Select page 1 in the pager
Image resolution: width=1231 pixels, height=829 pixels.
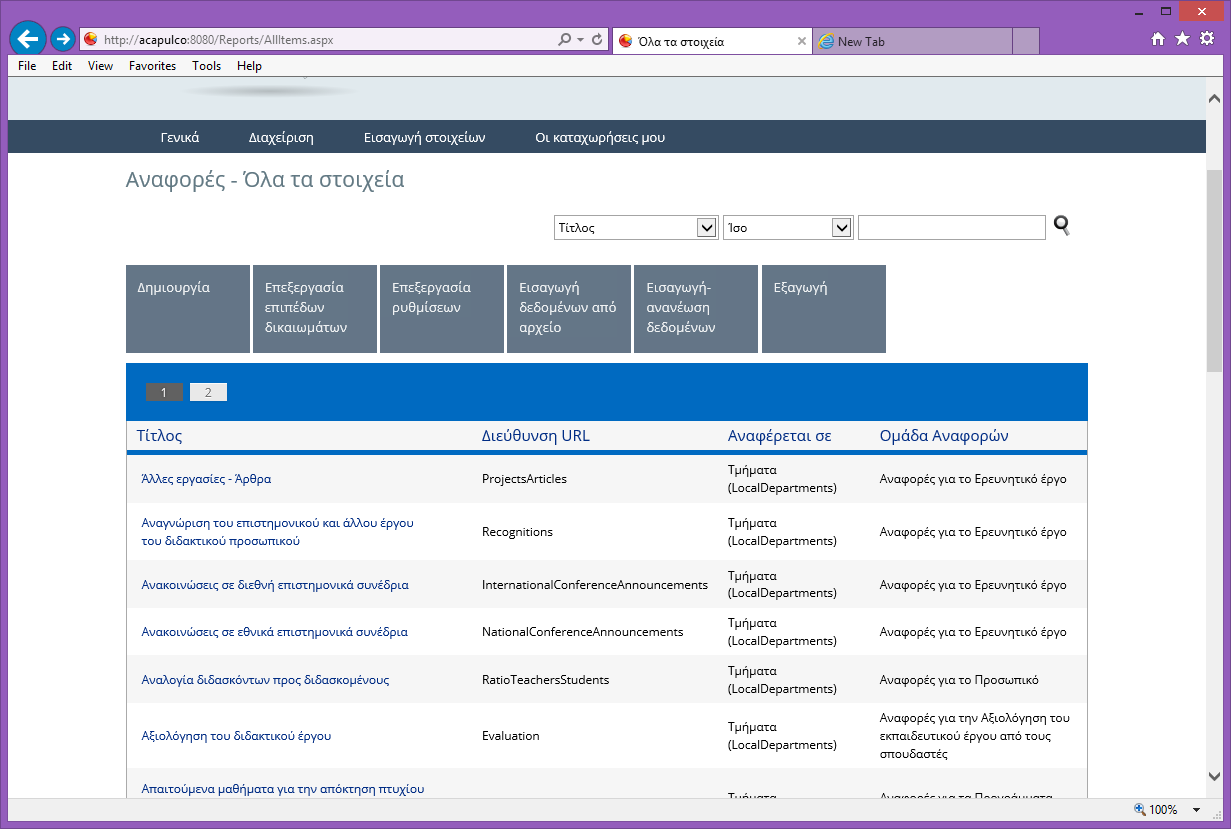(x=164, y=392)
